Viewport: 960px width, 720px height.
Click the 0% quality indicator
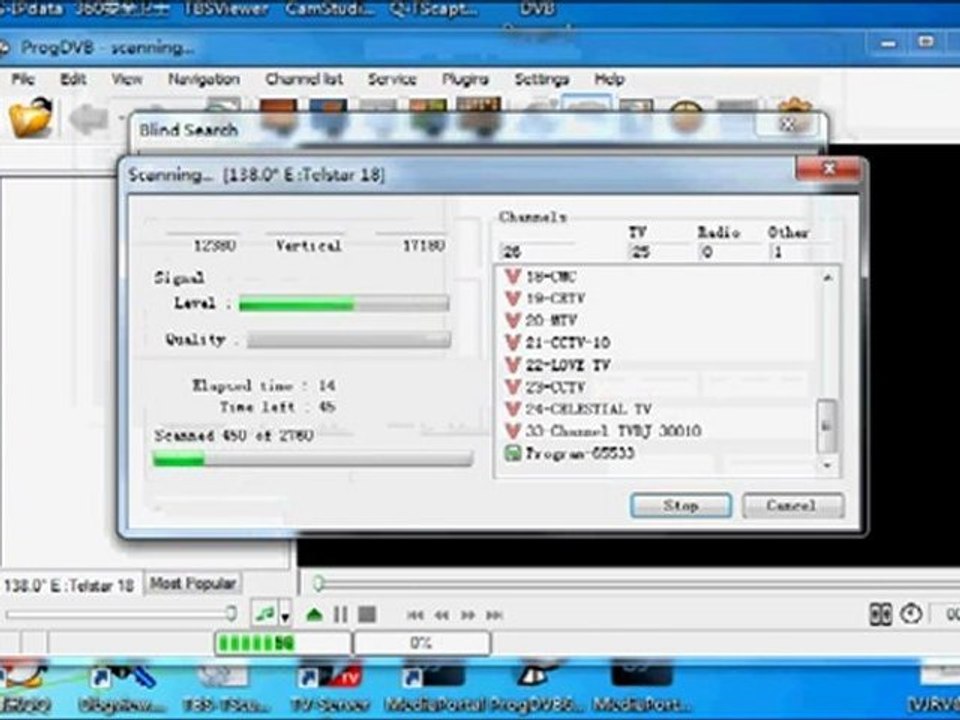click(x=421, y=643)
